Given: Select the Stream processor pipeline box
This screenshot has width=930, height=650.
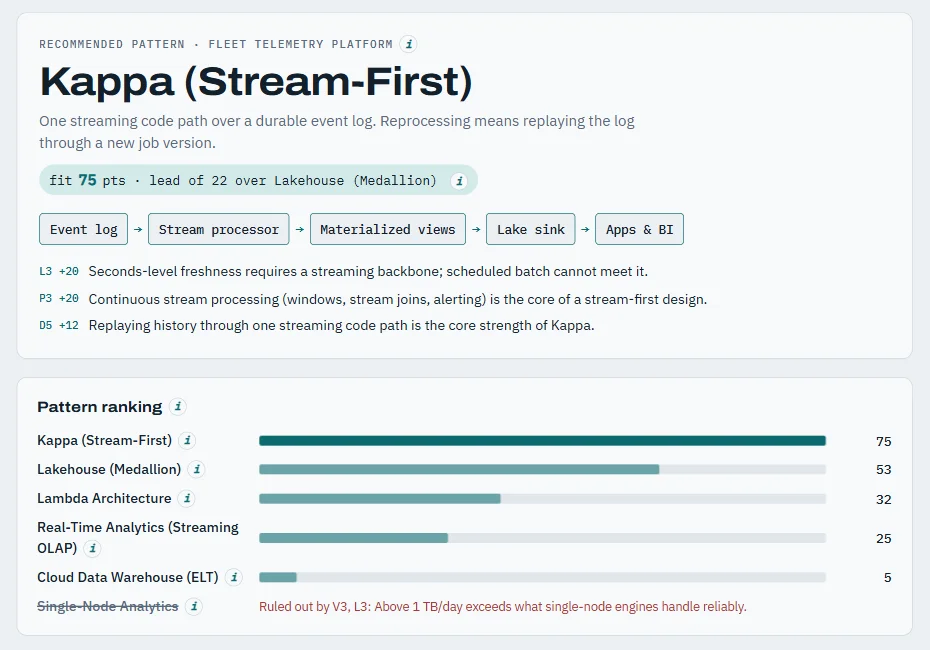Looking at the screenshot, I should coord(218,229).
